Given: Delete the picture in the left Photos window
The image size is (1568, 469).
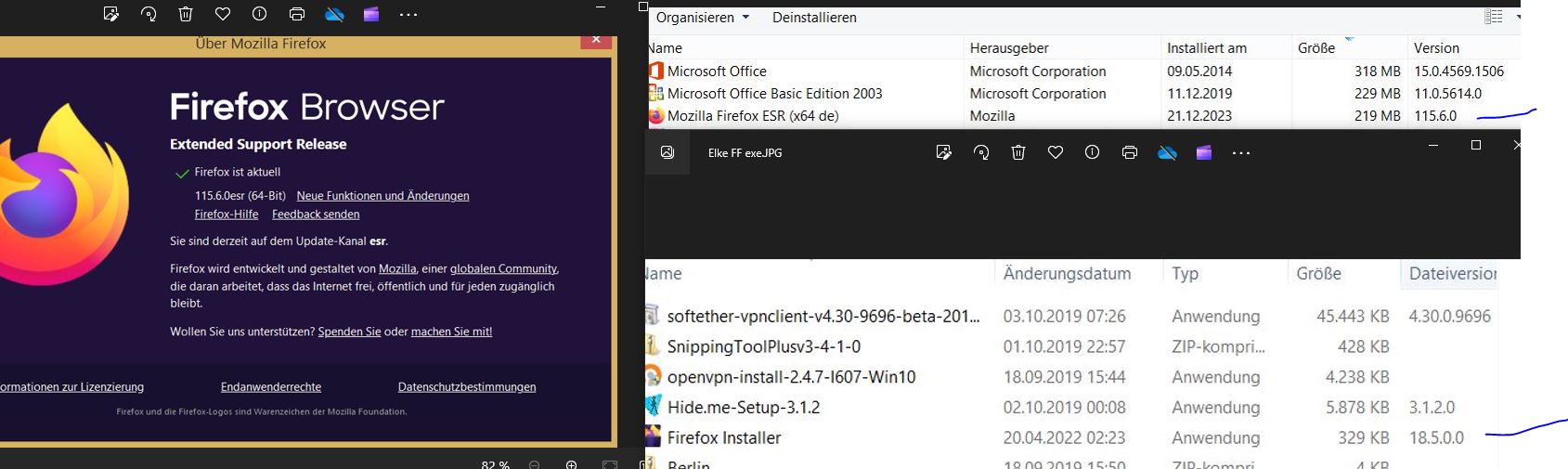Looking at the screenshot, I should pos(186,14).
